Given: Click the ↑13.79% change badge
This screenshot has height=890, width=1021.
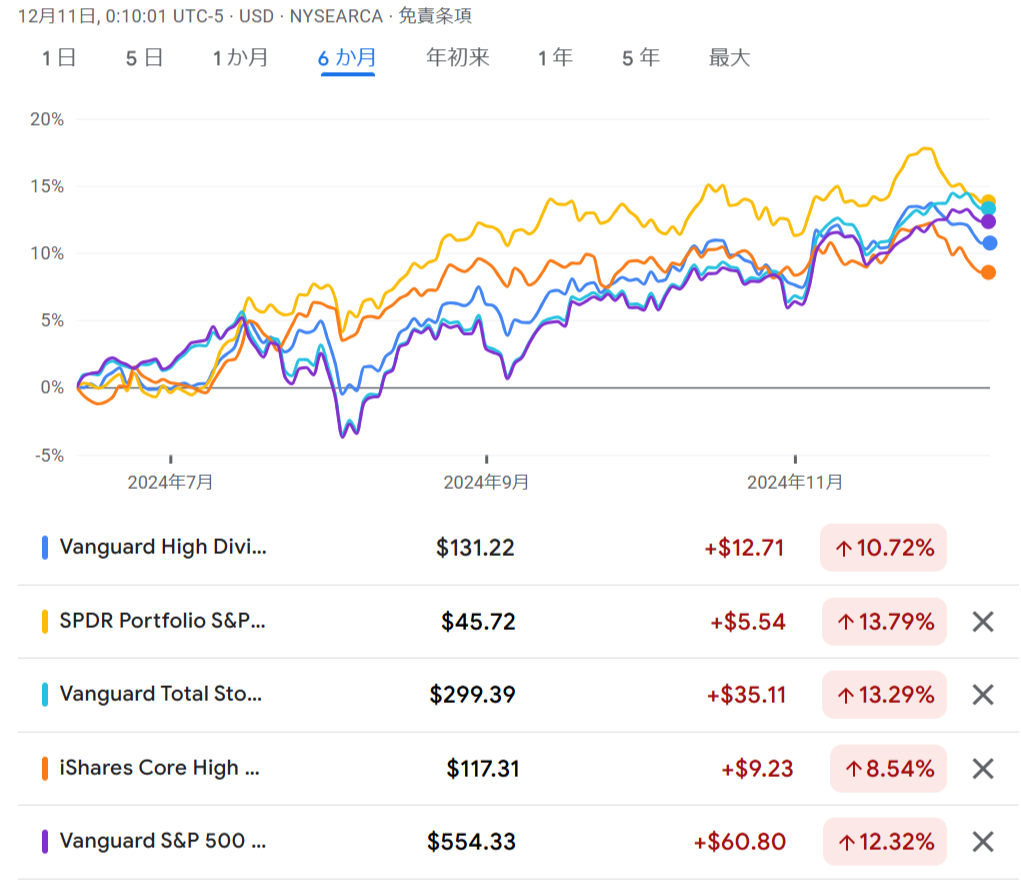Looking at the screenshot, I should click(884, 622).
